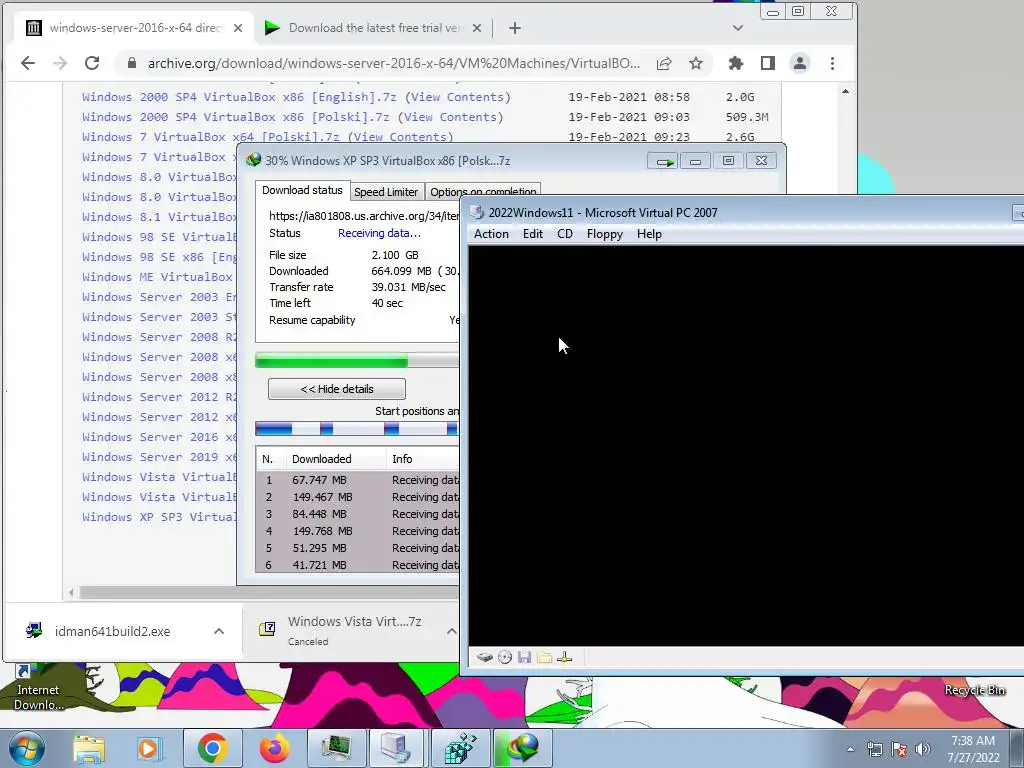Open Windows Explorer from the taskbar
This screenshot has width=1024, height=768.
(x=89, y=748)
